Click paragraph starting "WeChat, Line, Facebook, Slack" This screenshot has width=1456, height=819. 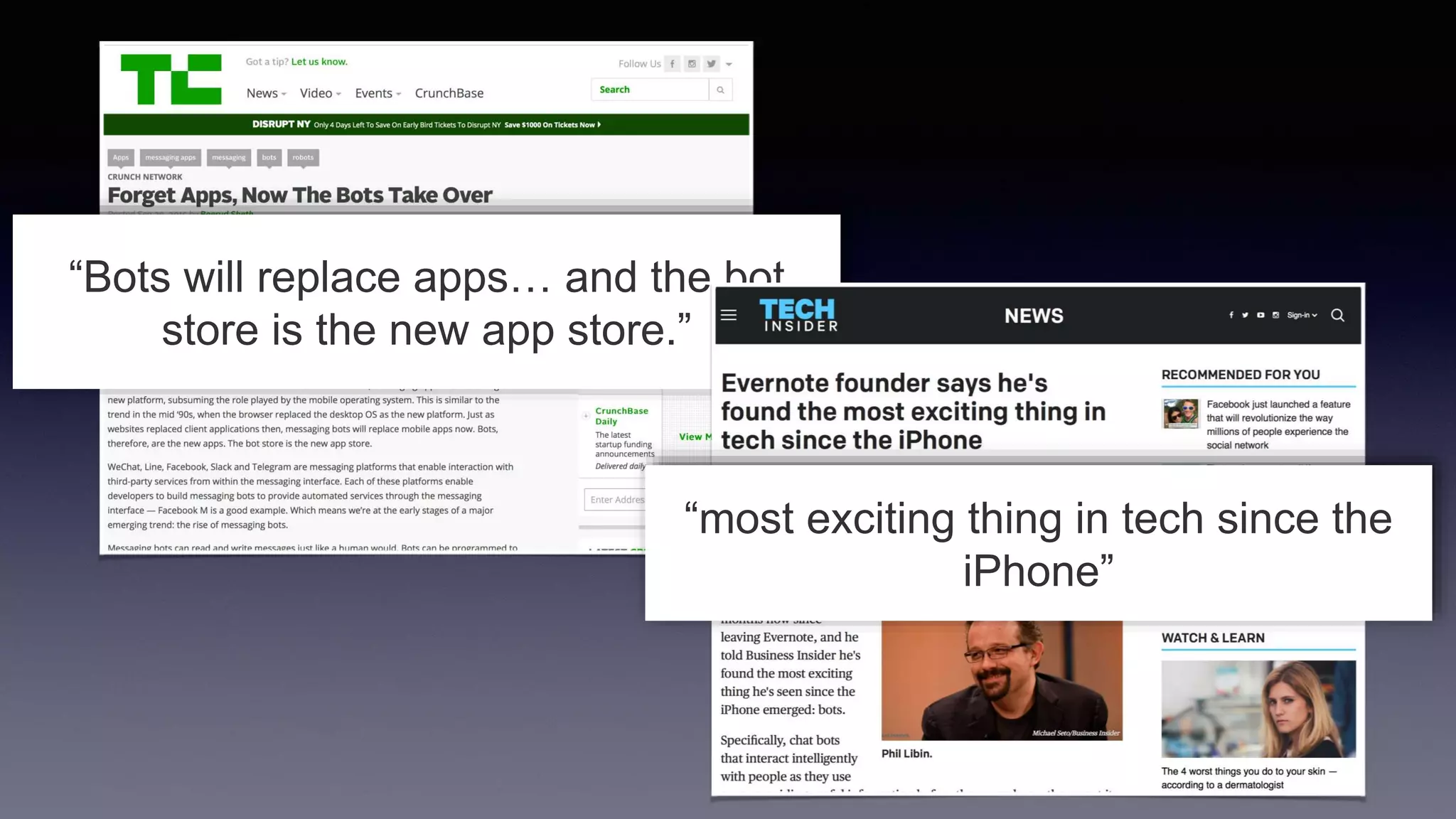[310, 496]
